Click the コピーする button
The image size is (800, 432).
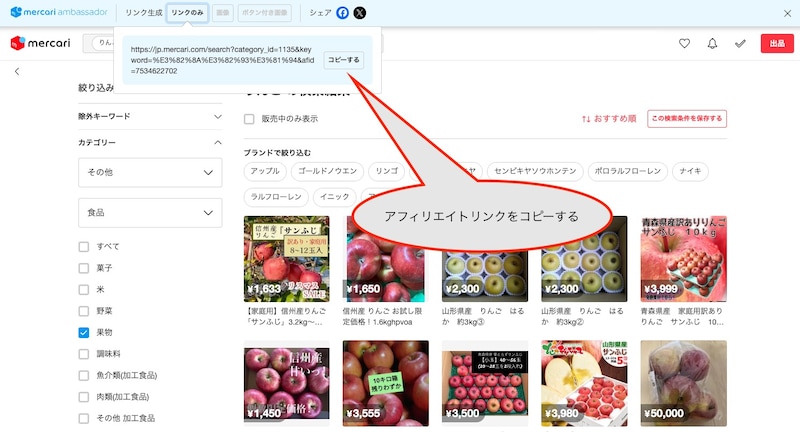coord(343,60)
